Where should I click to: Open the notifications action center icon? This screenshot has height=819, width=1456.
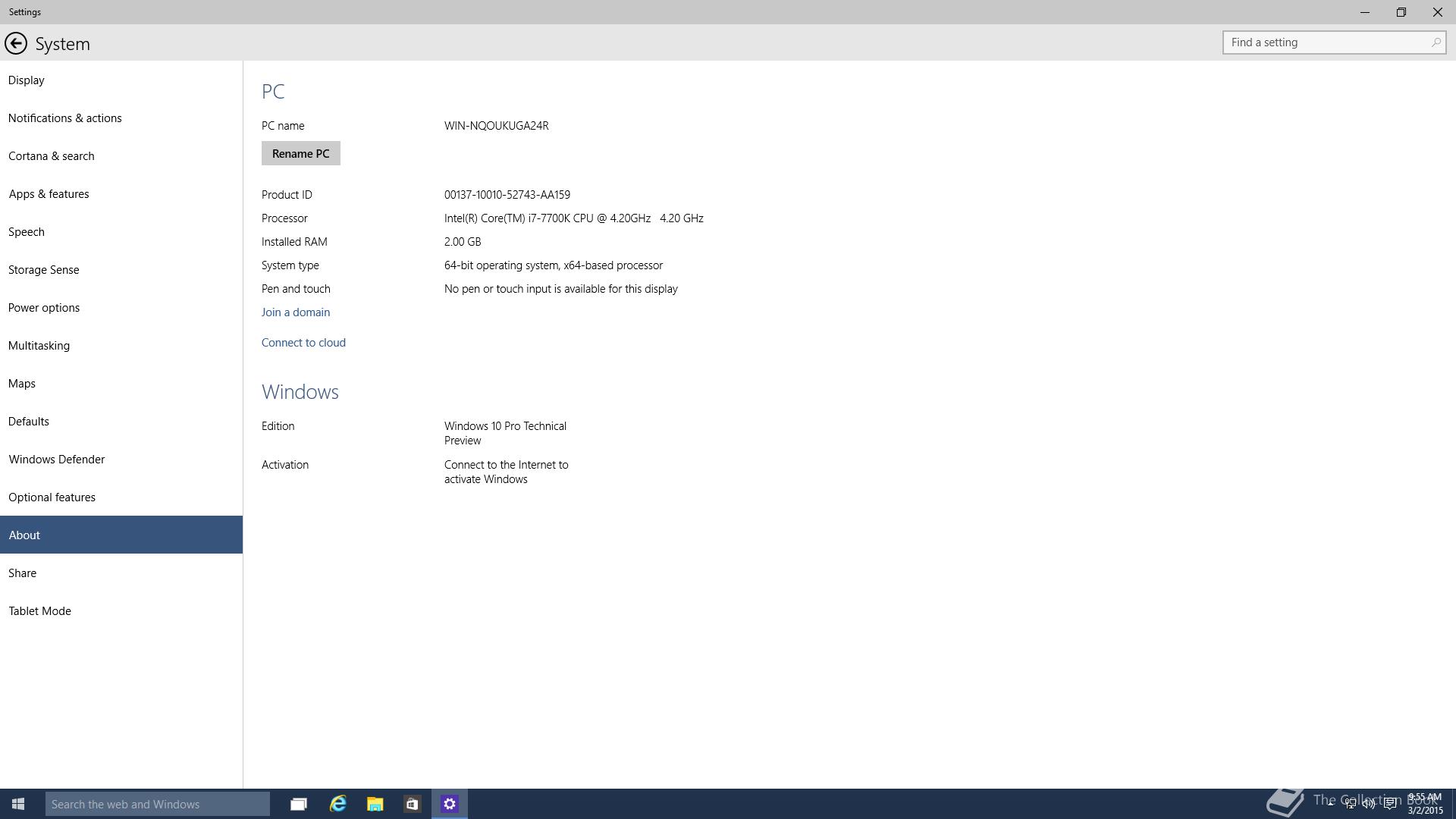click(1390, 804)
